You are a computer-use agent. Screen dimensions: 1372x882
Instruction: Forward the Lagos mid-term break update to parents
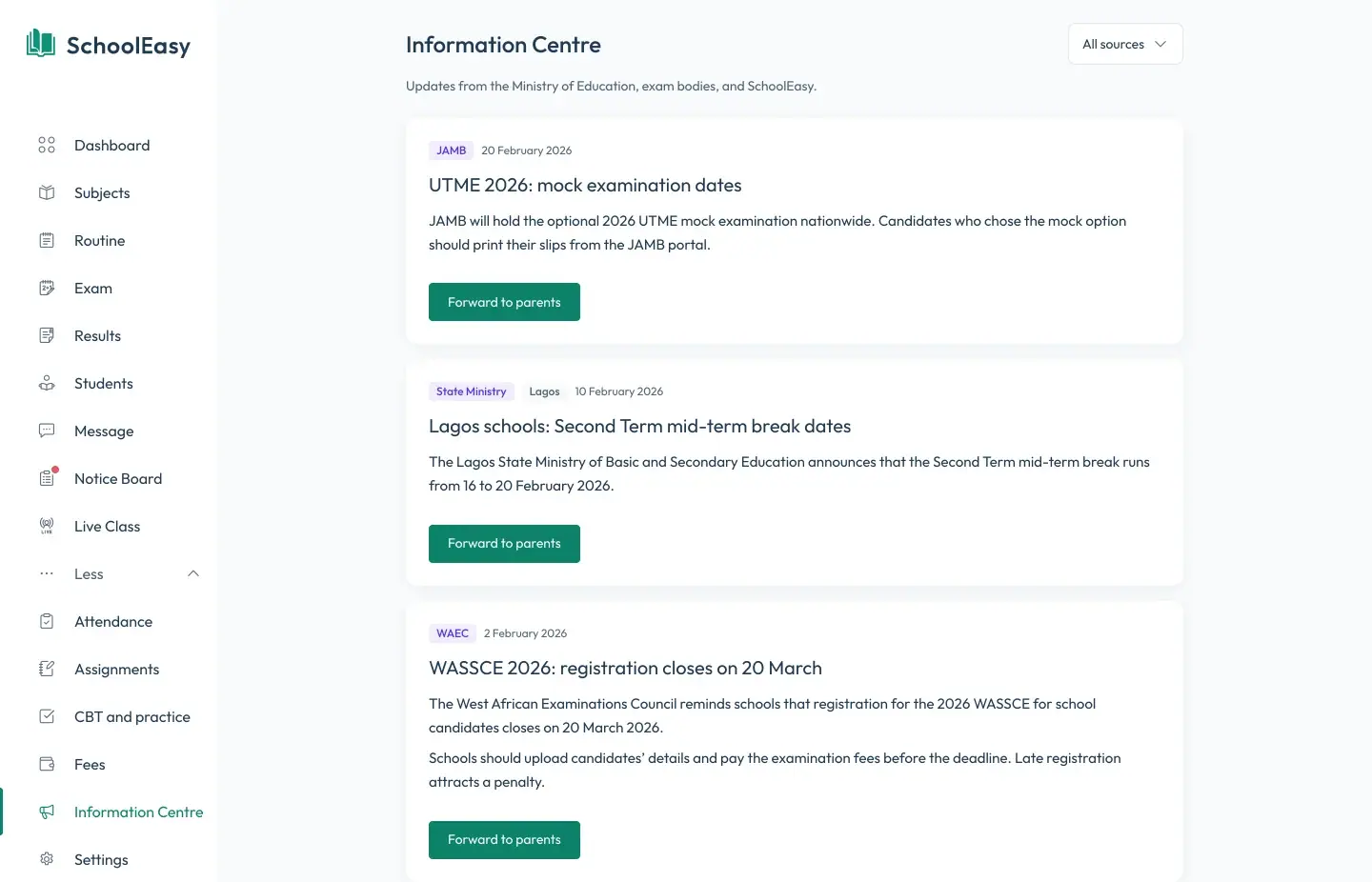coord(504,544)
